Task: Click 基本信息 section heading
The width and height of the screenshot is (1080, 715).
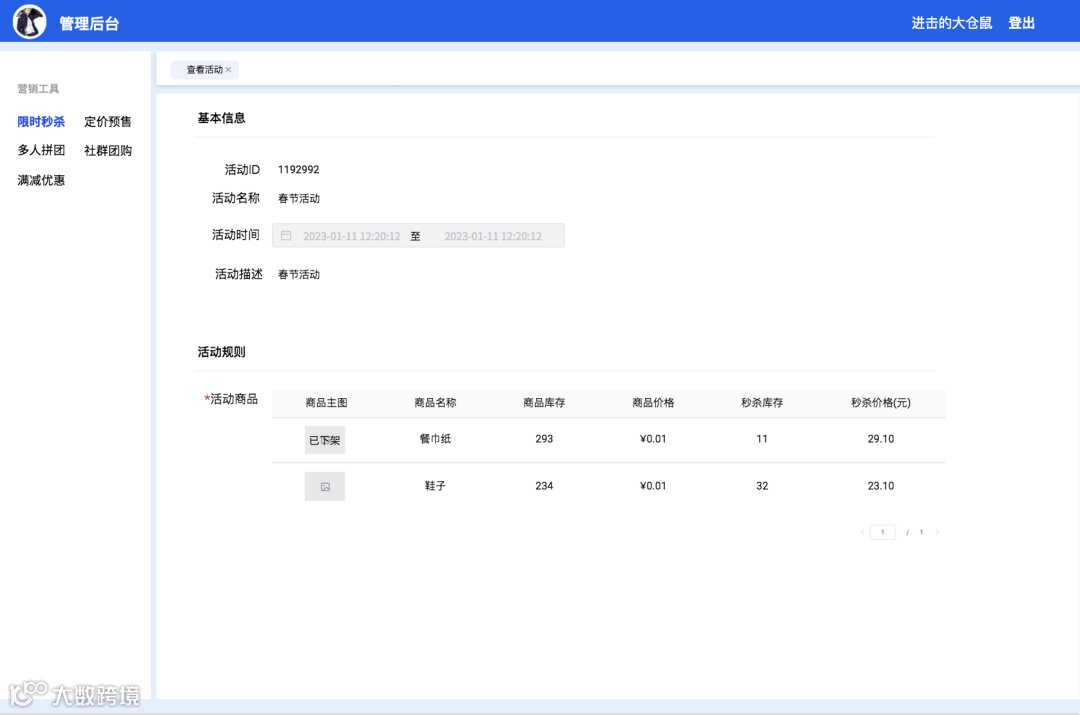Action: pos(221,118)
